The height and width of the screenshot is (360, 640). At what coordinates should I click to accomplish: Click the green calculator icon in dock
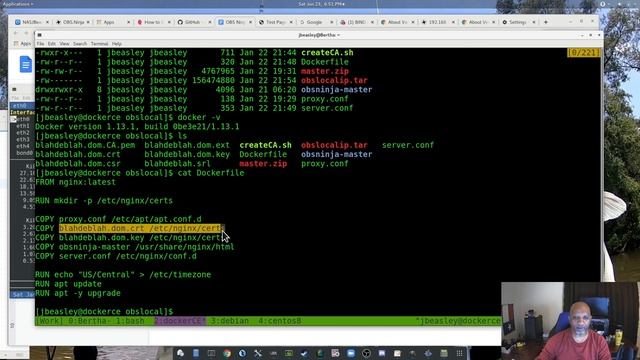[x=444, y=353]
